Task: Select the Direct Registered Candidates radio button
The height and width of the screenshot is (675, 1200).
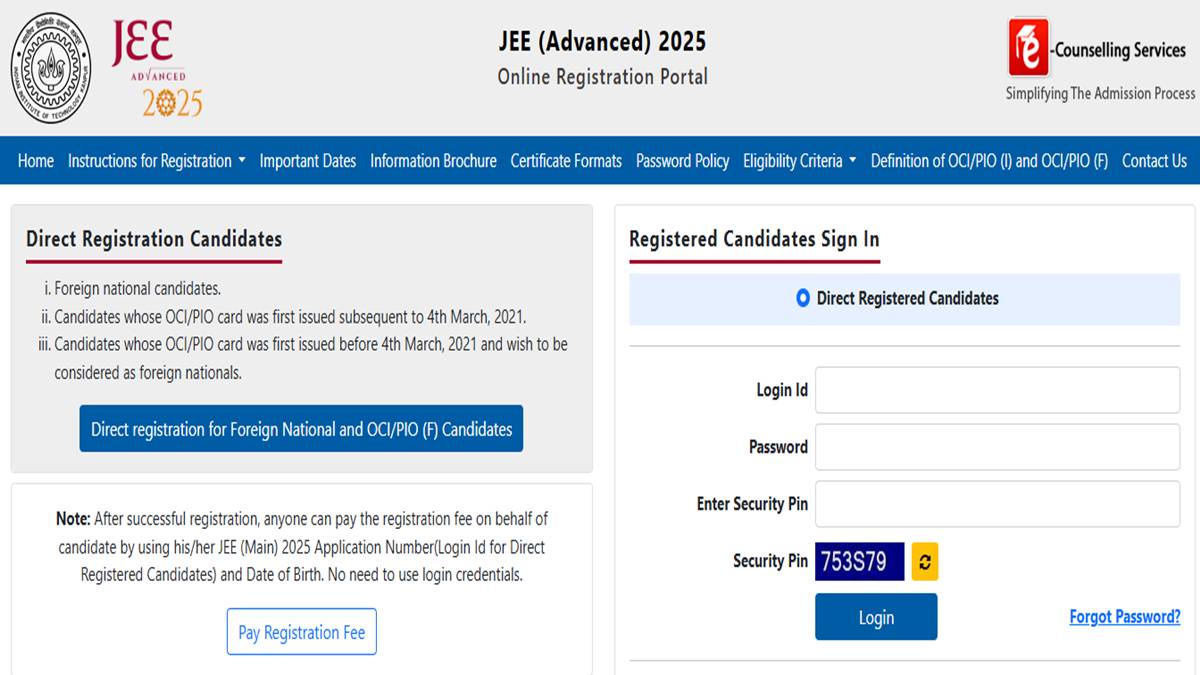Action: tap(801, 298)
